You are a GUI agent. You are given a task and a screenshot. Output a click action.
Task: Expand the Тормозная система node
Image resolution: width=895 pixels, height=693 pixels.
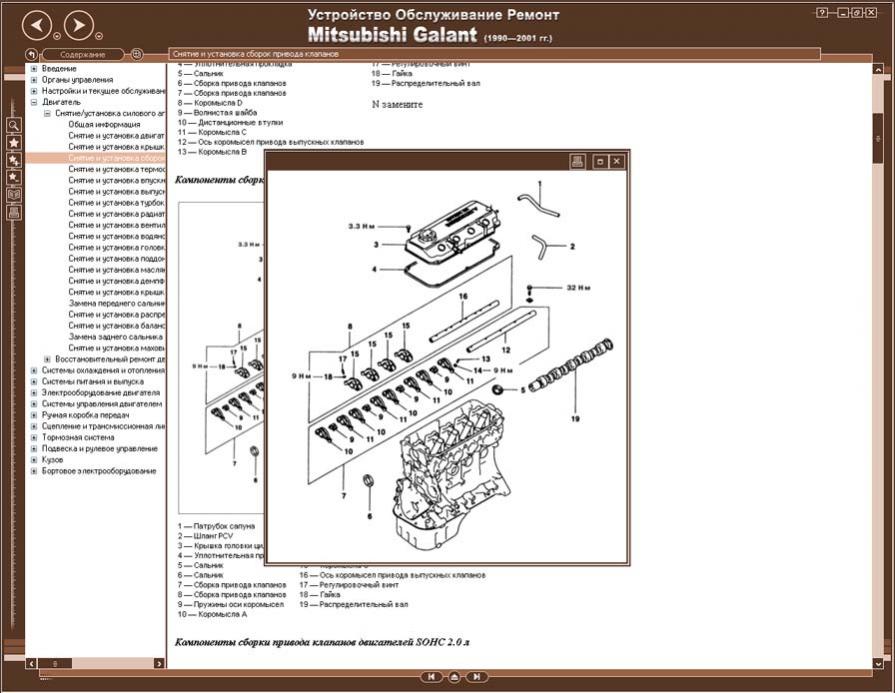(x=34, y=437)
